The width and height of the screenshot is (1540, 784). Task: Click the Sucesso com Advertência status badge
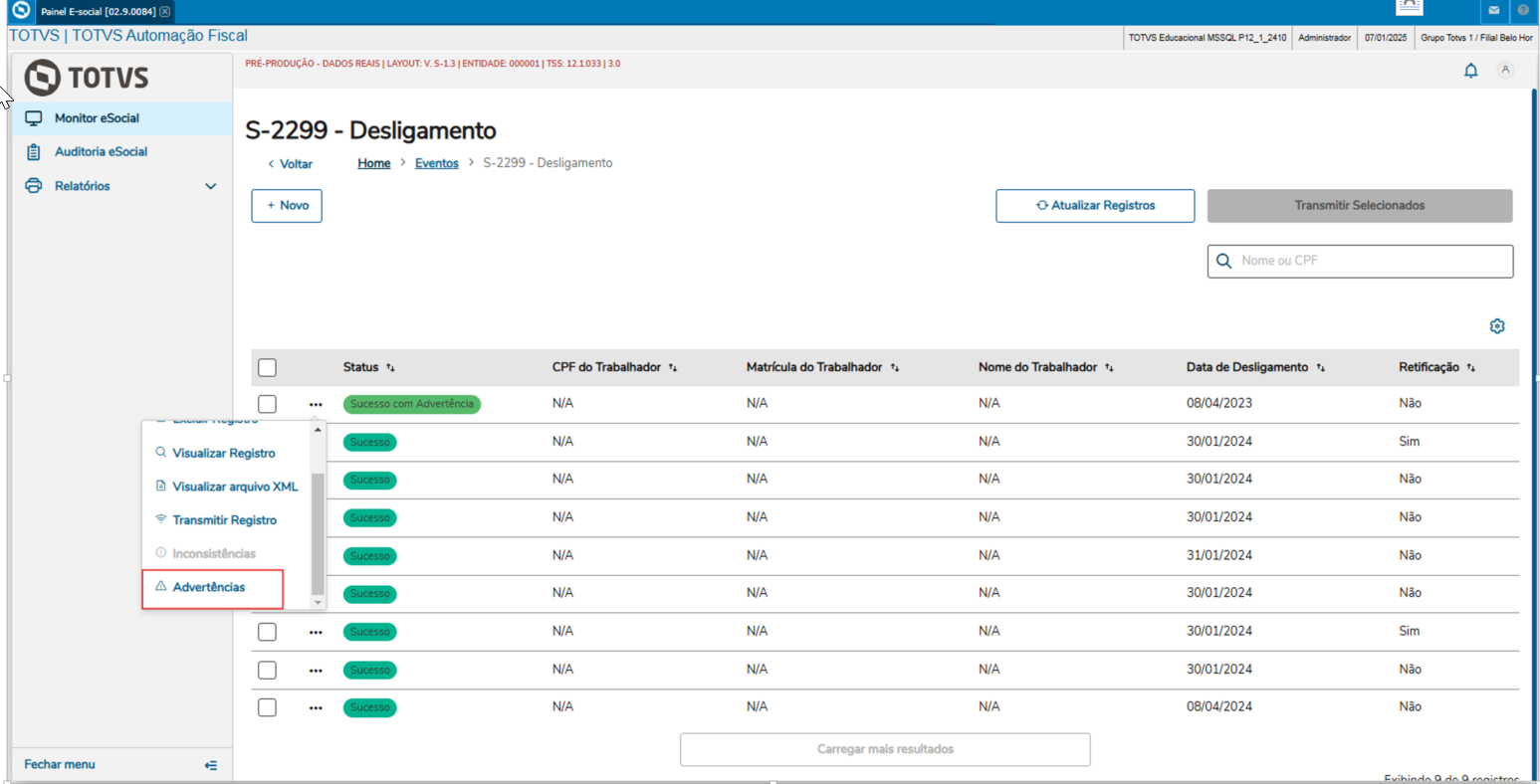point(412,404)
